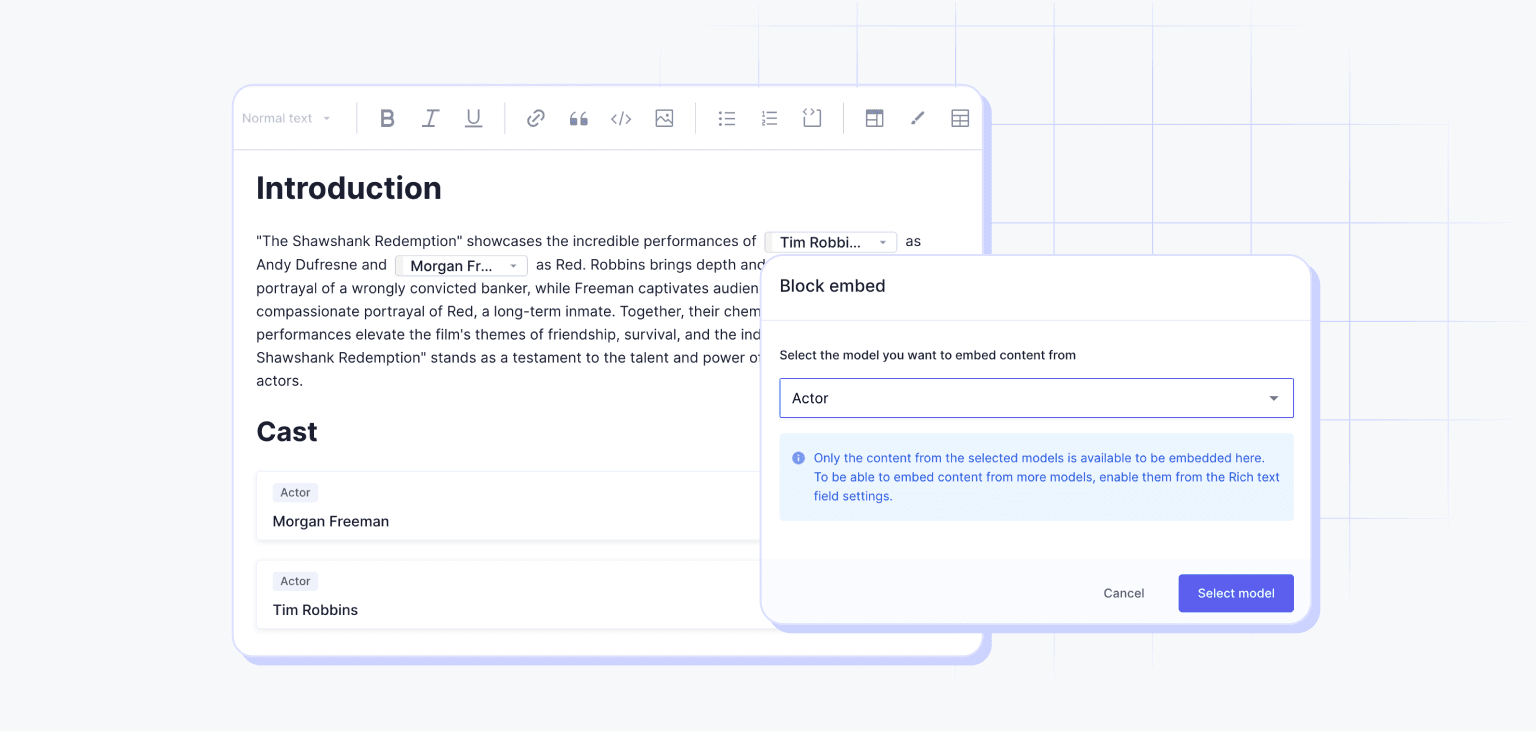The image size is (1536, 732).
Task: Click the underline icon
Action: click(473, 118)
